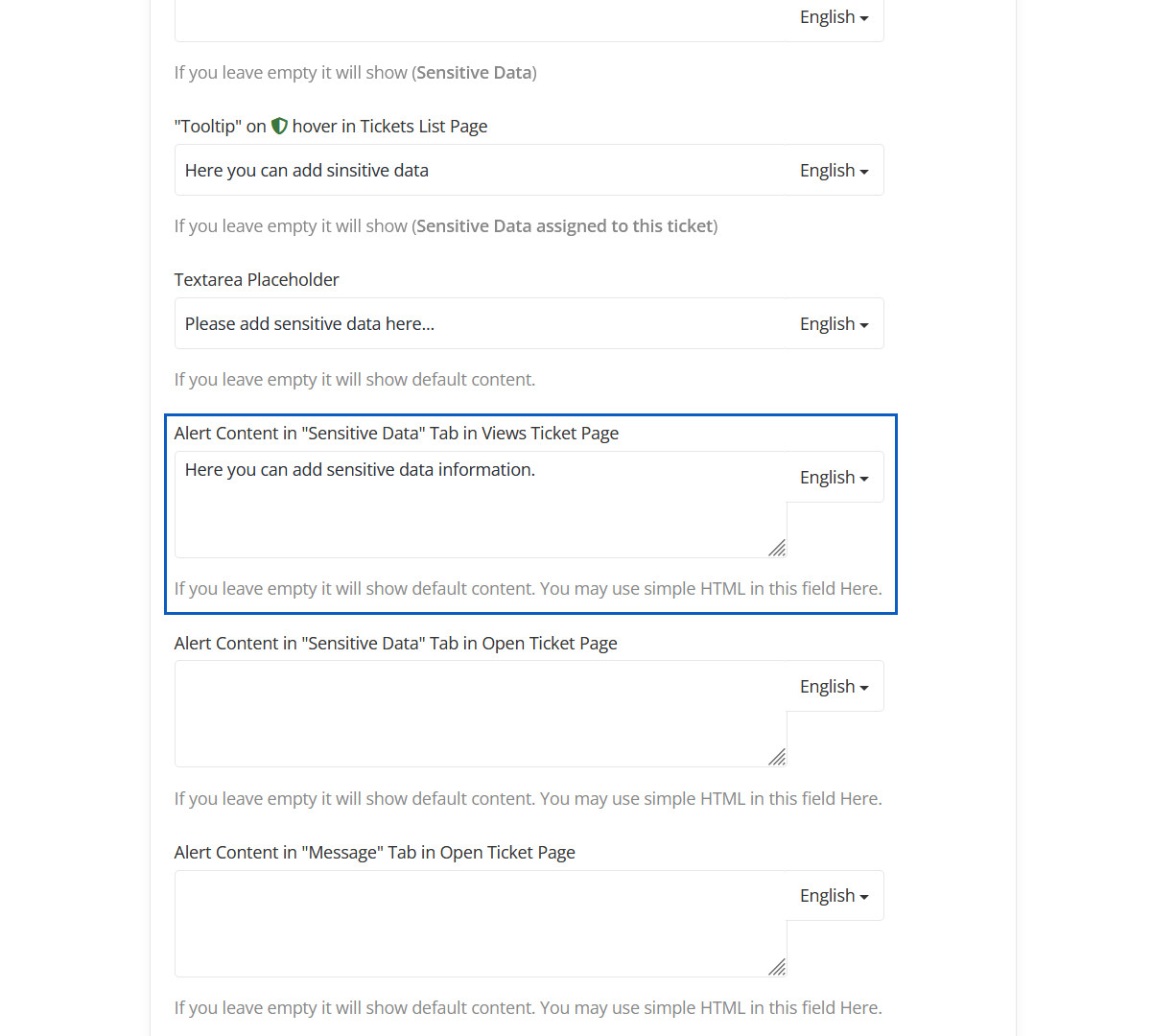Screen dimensions: 1152x1036
Task: Click the Views Ticket Page alert content label
Action: (396, 434)
